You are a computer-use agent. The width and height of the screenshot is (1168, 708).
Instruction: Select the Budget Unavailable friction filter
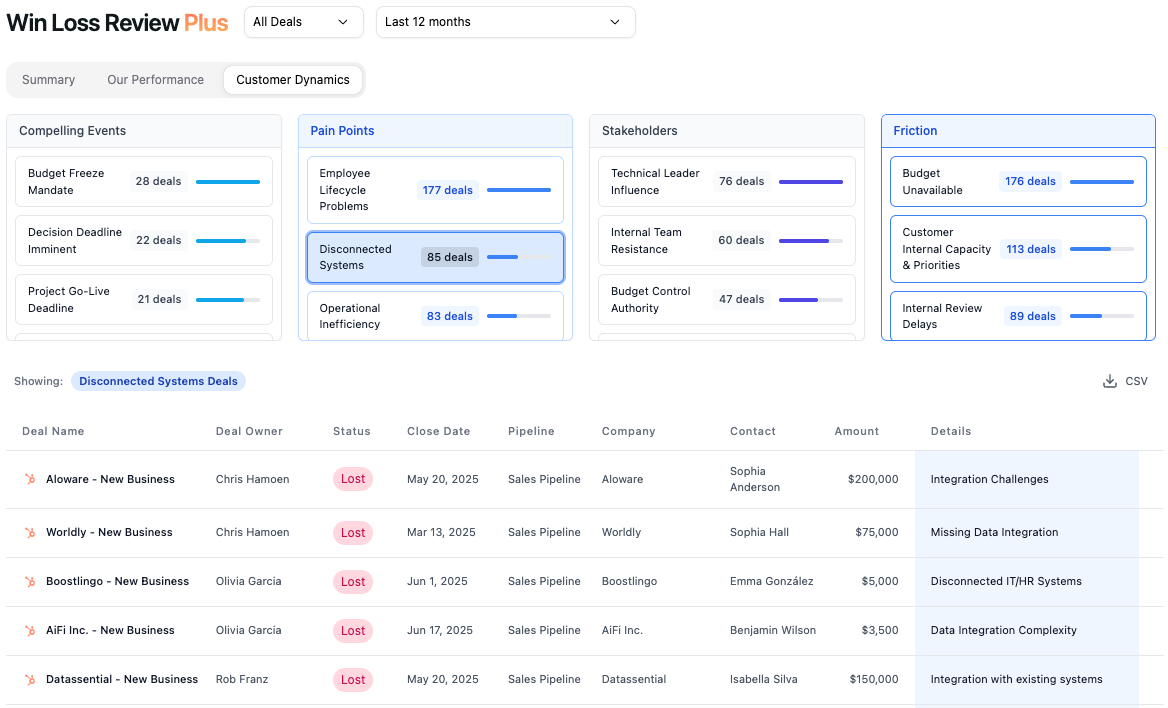(1017, 181)
